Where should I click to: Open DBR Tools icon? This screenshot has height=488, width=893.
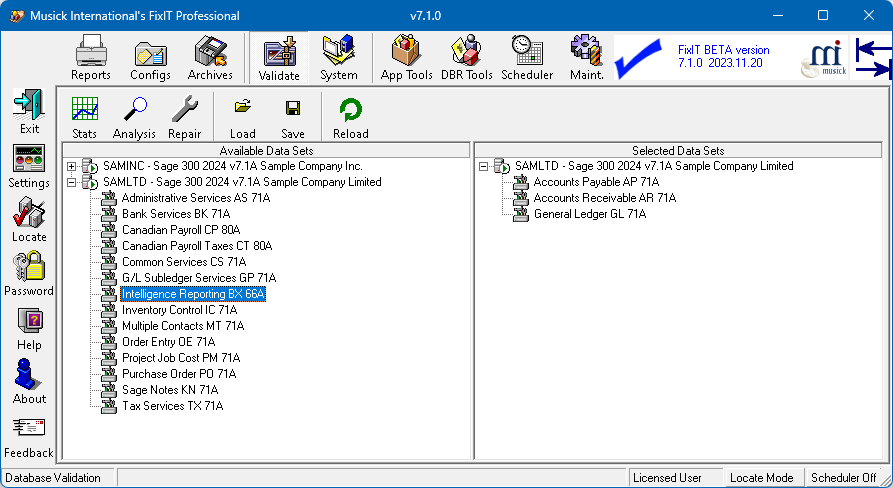466,58
